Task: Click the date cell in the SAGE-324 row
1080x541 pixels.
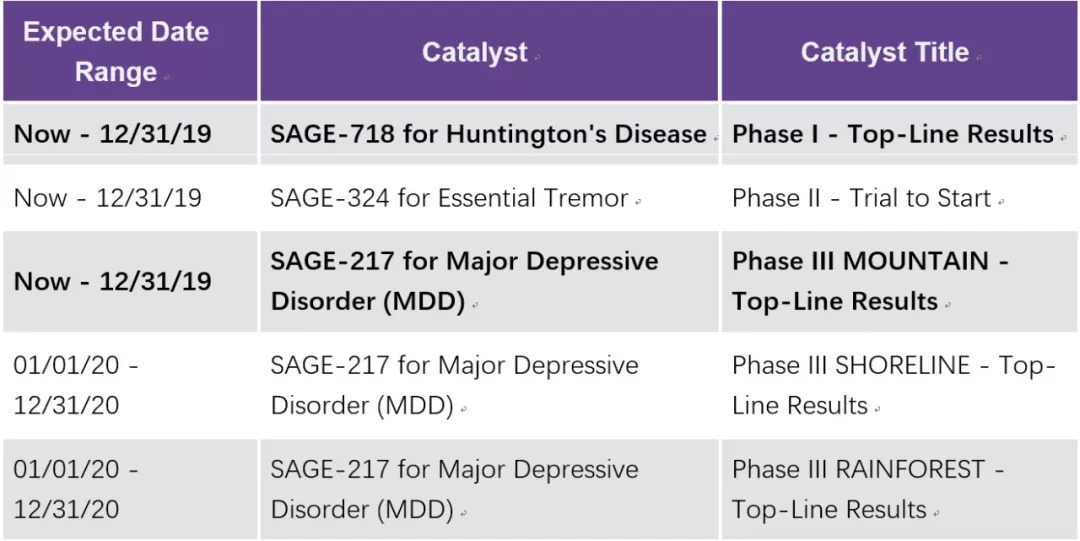Action: coord(108,198)
